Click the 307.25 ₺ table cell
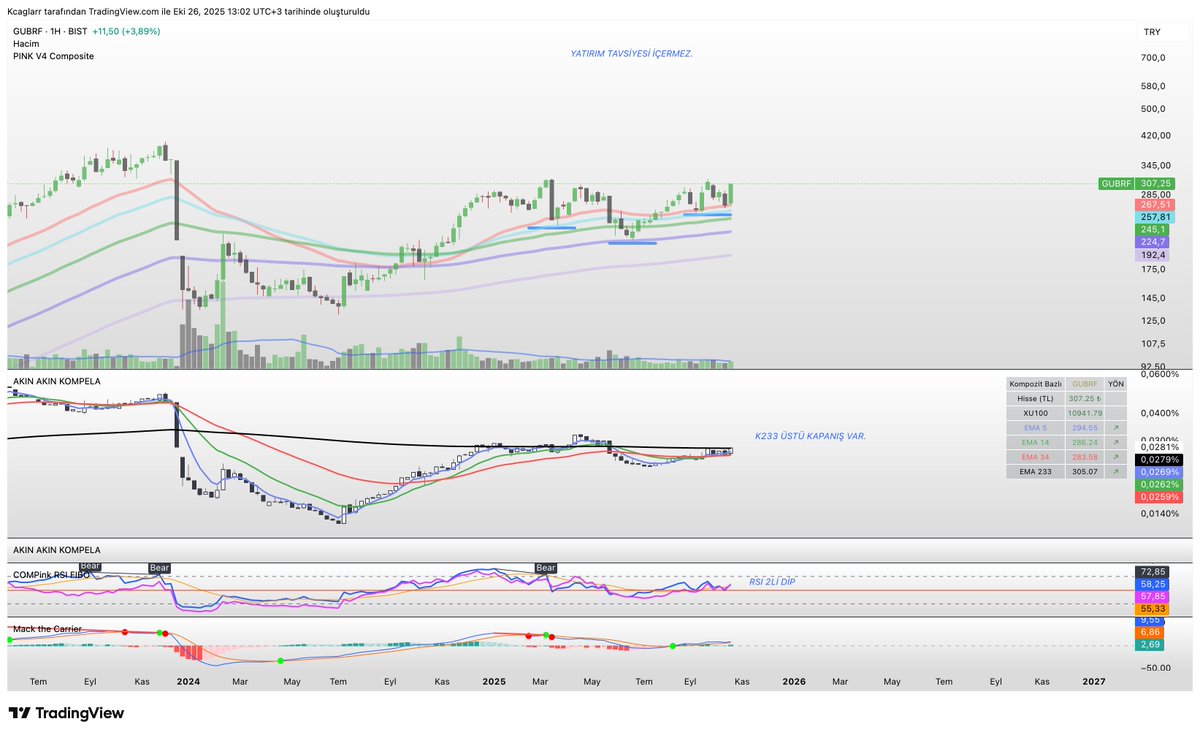The width and height of the screenshot is (1200, 735). click(x=1084, y=398)
